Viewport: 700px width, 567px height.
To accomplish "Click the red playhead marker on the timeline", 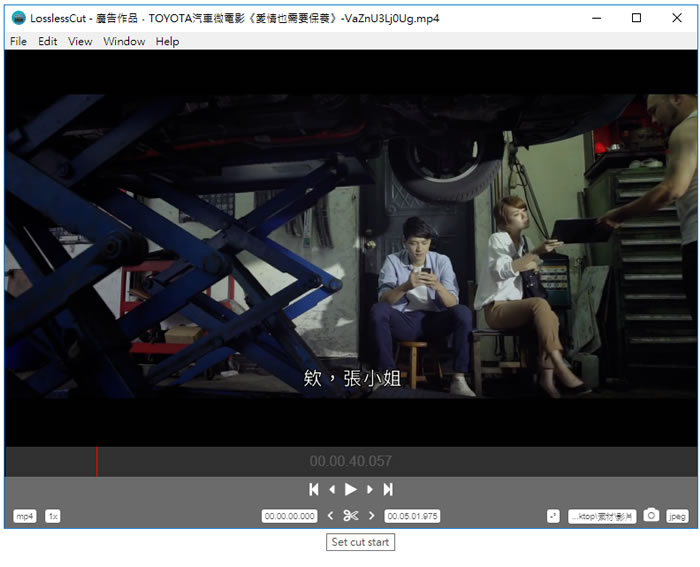I will click(97, 462).
